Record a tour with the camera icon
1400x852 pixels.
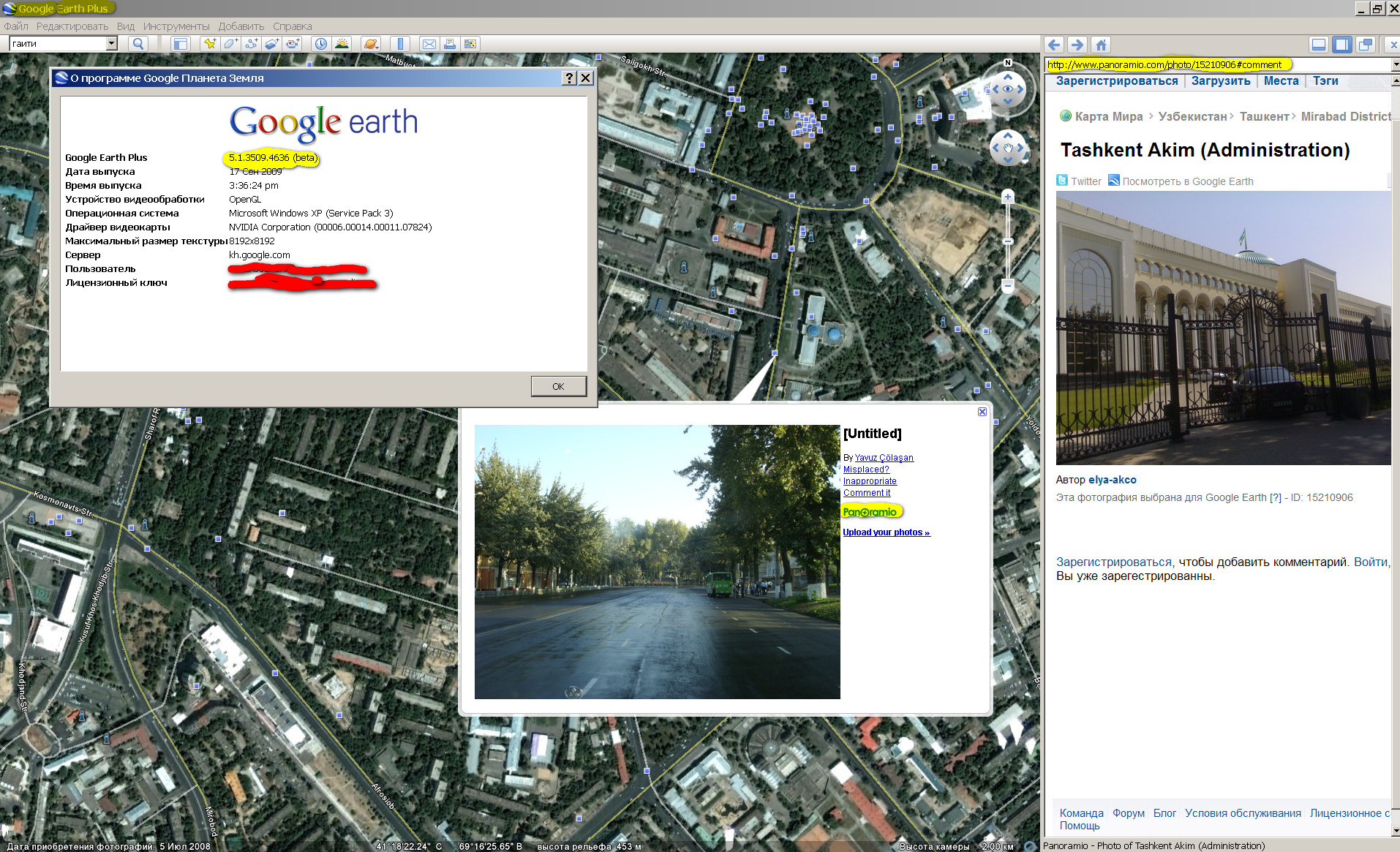(293, 44)
